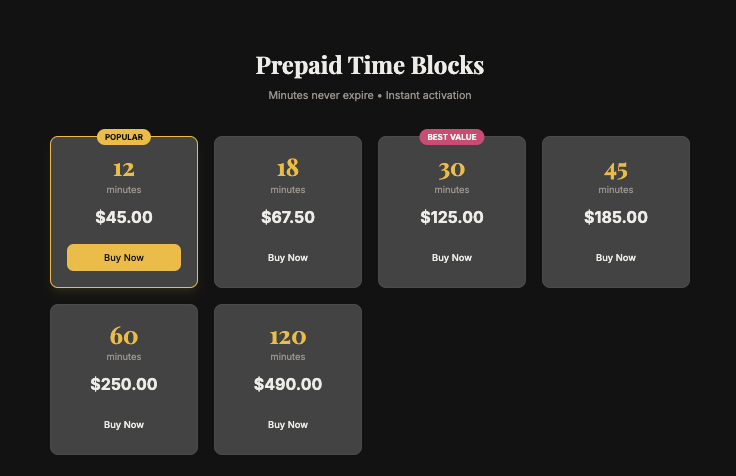Click the 60 minutes gold number
The image size is (736, 476).
[x=124, y=336]
